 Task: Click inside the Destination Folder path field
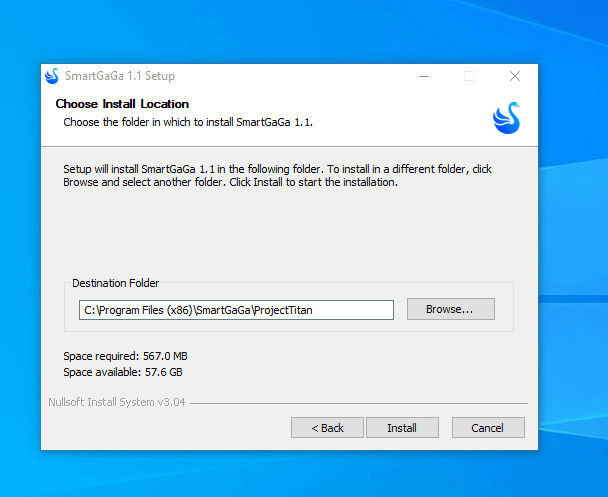click(236, 310)
